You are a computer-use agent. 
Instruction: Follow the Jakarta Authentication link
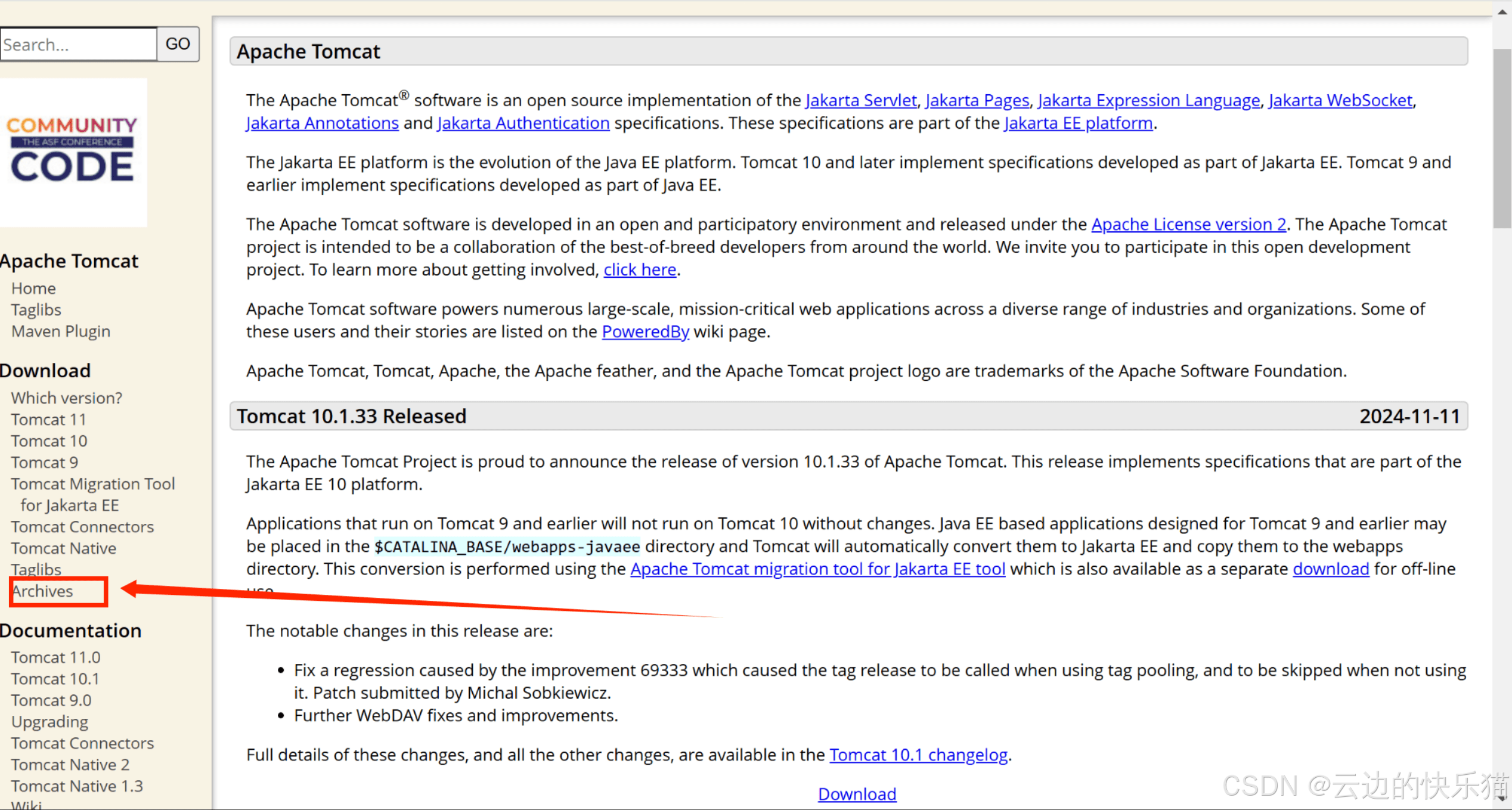click(x=523, y=123)
